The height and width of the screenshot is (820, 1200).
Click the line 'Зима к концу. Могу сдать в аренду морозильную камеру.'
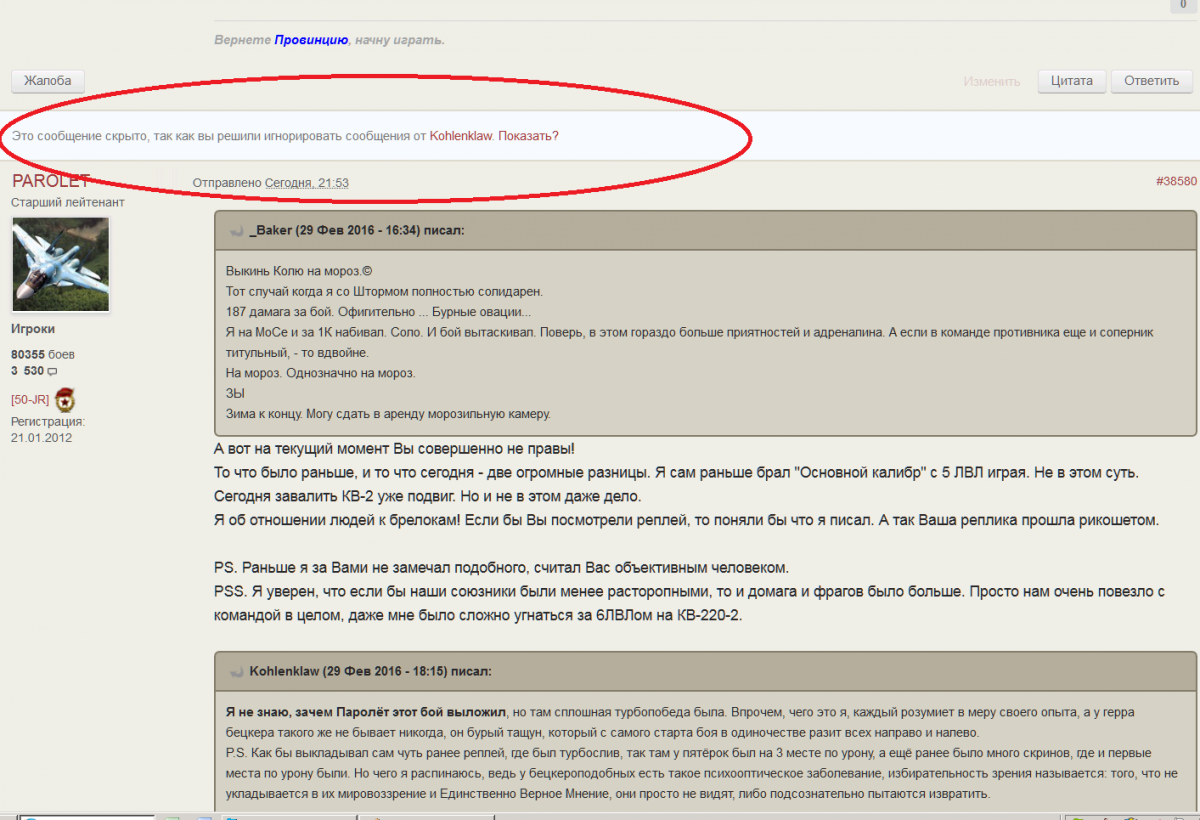[x=388, y=414]
